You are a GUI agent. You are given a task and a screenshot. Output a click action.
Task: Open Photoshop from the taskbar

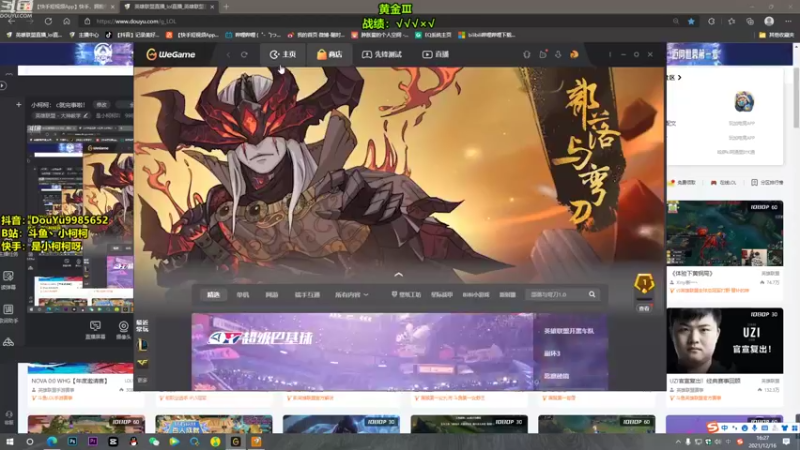coord(72,441)
